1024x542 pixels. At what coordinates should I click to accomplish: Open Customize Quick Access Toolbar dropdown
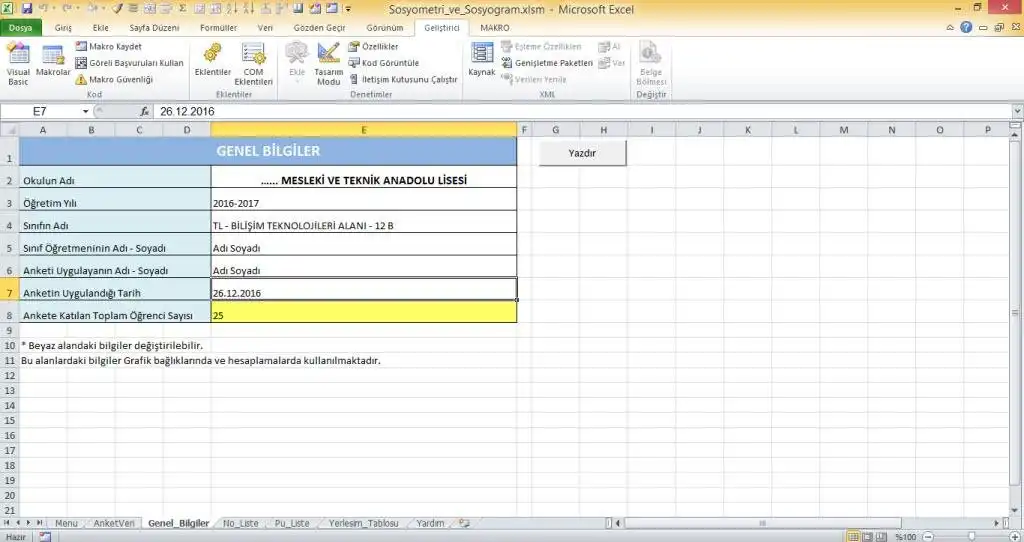point(348,8)
